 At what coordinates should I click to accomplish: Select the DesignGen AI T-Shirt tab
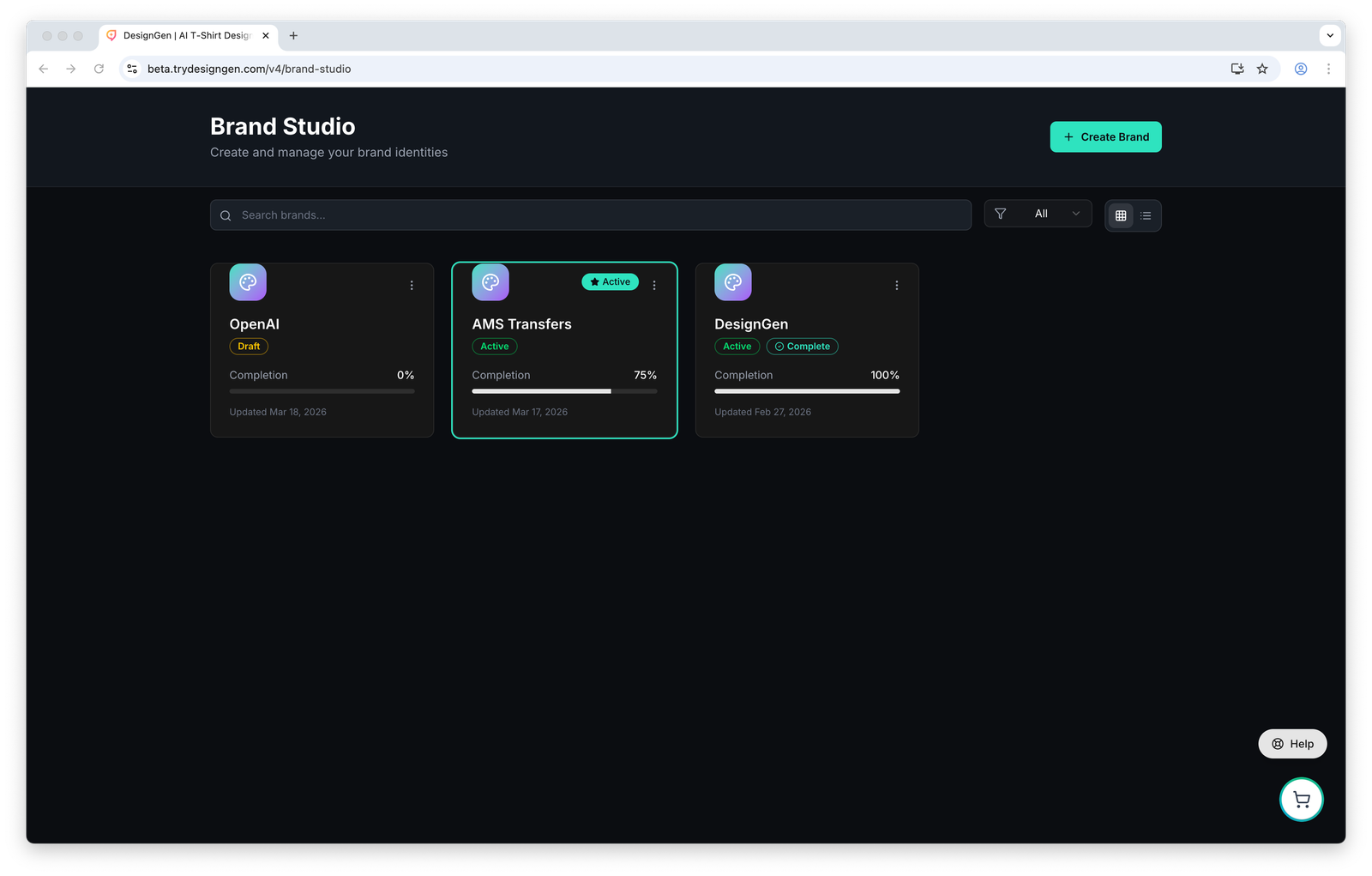pos(189,36)
